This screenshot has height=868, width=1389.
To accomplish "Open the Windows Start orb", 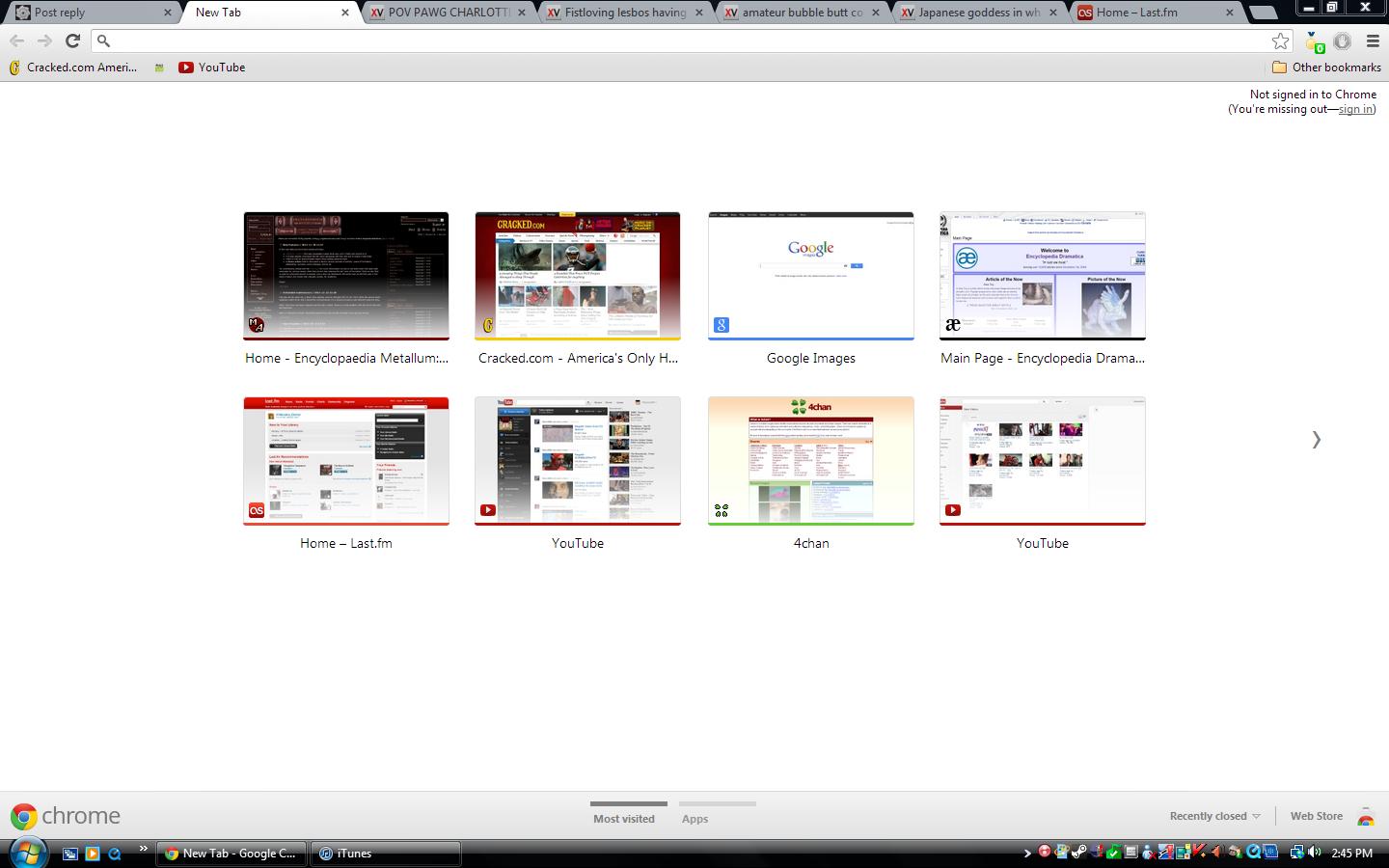I will pyautogui.click(x=27, y=853).
